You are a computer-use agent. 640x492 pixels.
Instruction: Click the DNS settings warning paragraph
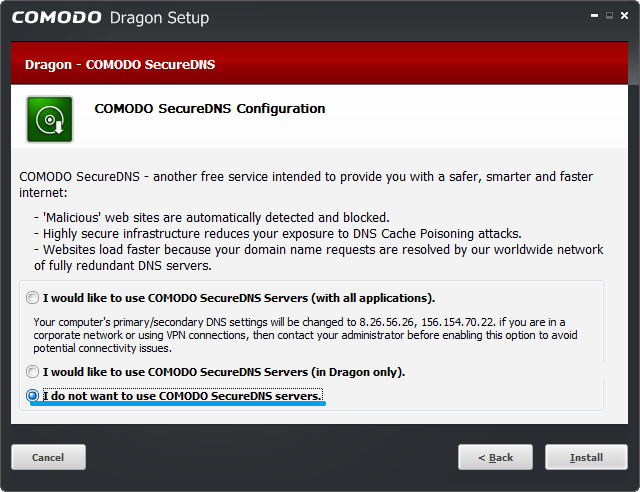(305, 335)
